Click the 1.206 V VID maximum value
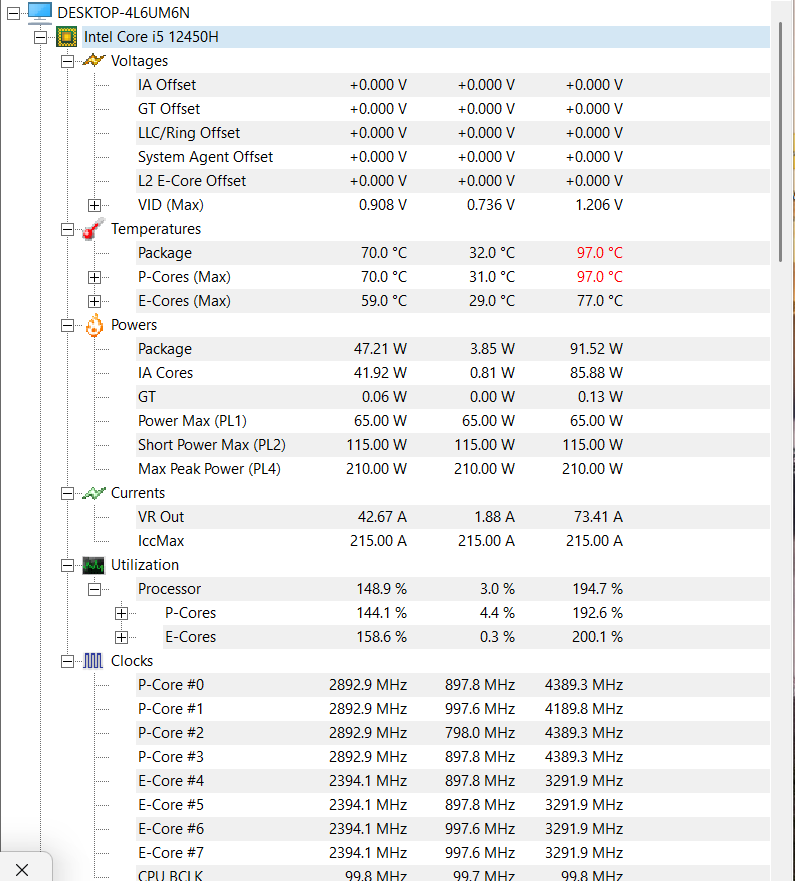 pyautogui.click(x=599, y=205)
